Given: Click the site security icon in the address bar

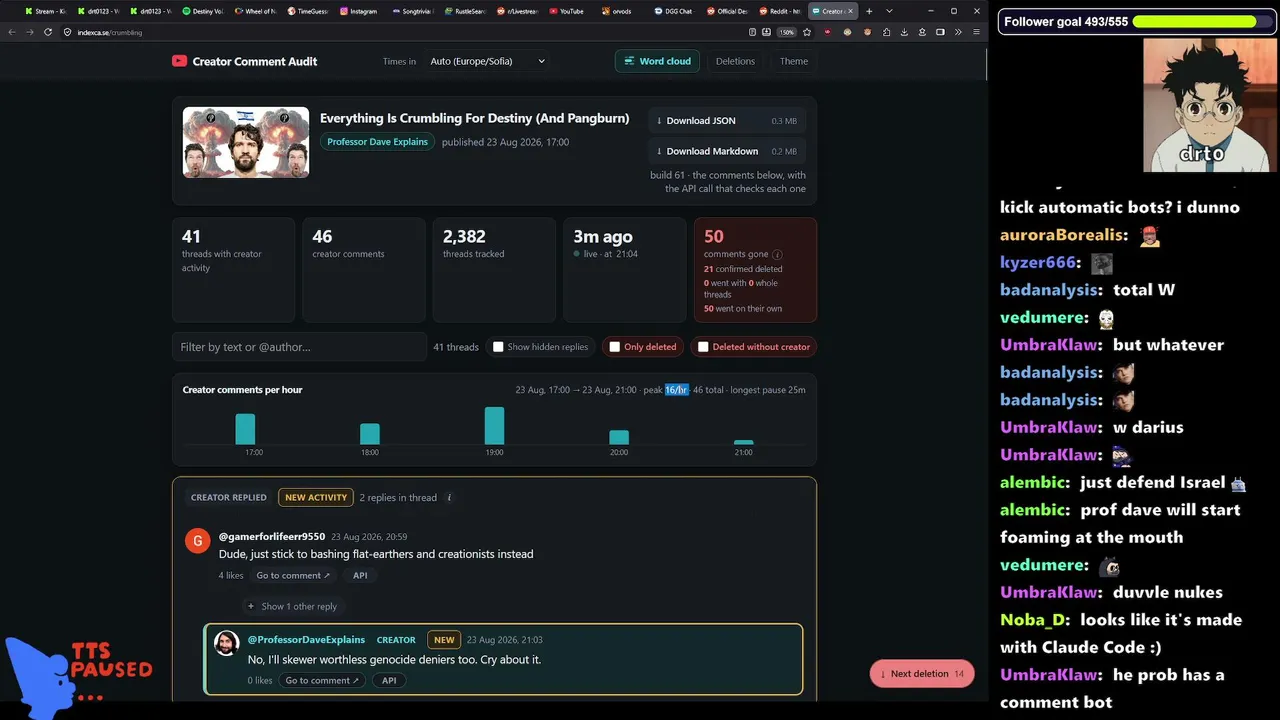Looking at the screenshot, I should point(68,32).
